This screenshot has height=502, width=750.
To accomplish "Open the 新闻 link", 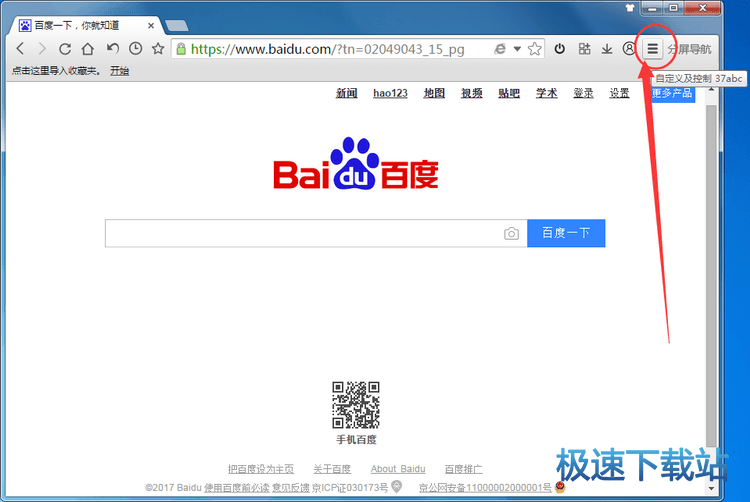I will [346, 93].
